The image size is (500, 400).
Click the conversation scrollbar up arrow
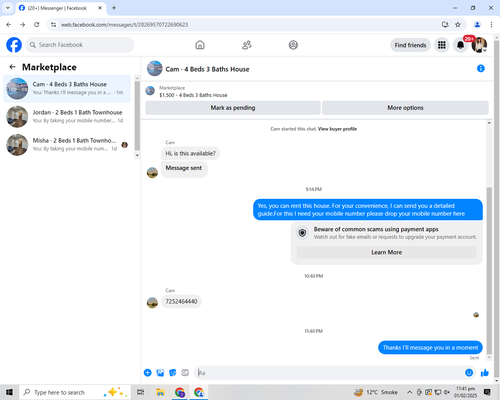(489, 123)
